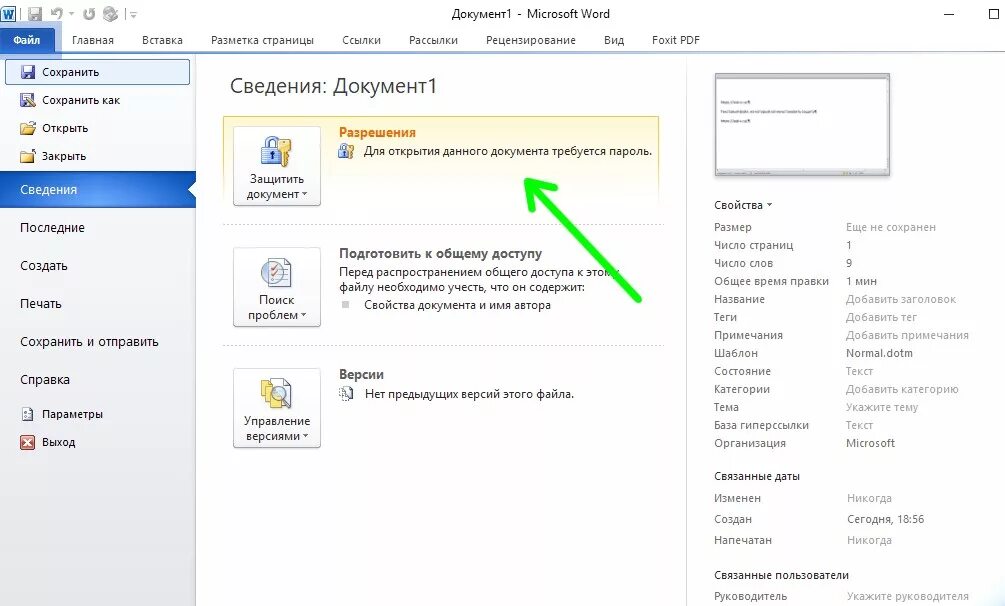Viewport: 1005px width, 606px height.
Task: Click the Связанные пользователи heading
Action: tap(781, 575)
